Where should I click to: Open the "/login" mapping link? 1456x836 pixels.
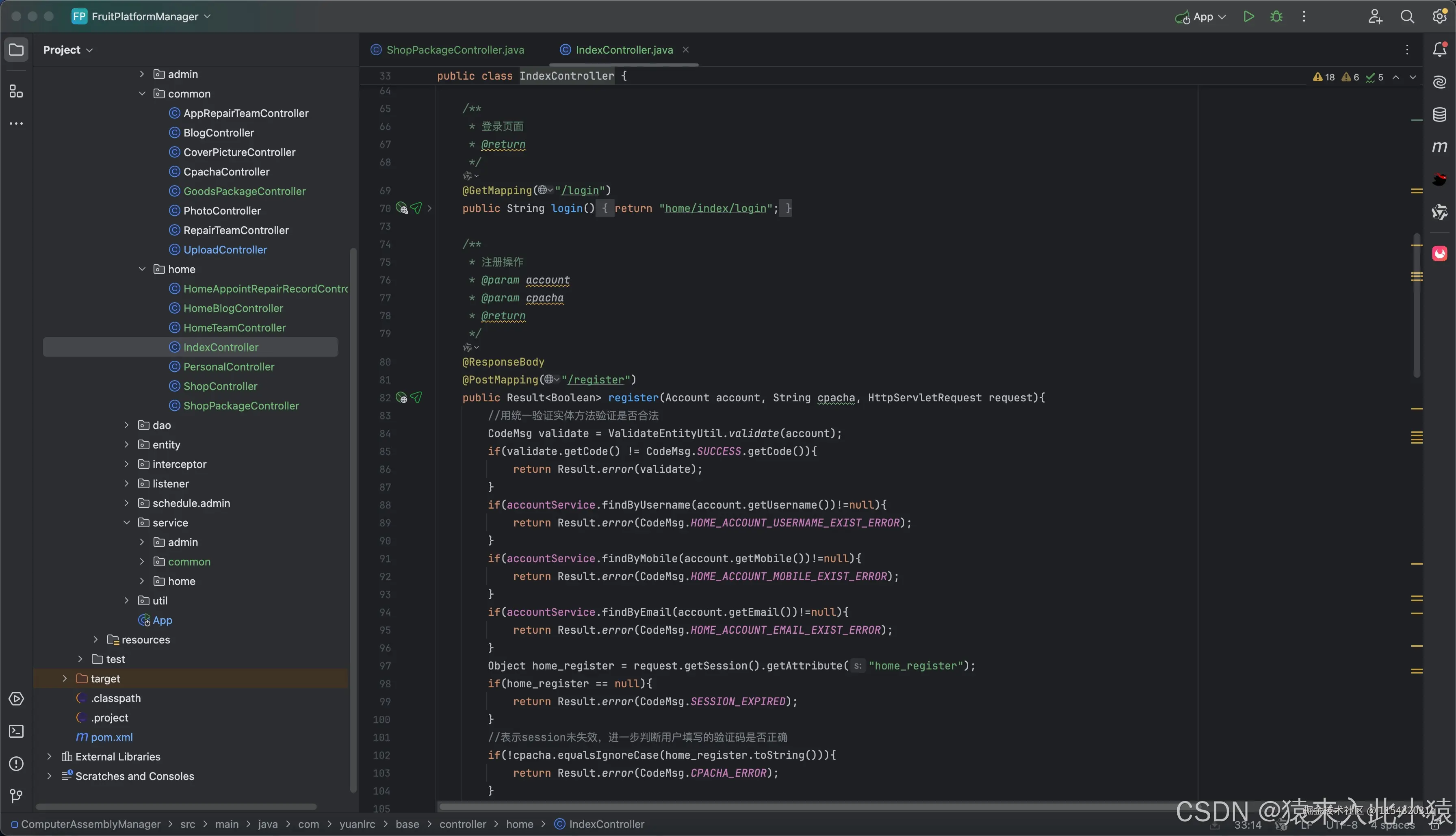(x=580, y=191)
